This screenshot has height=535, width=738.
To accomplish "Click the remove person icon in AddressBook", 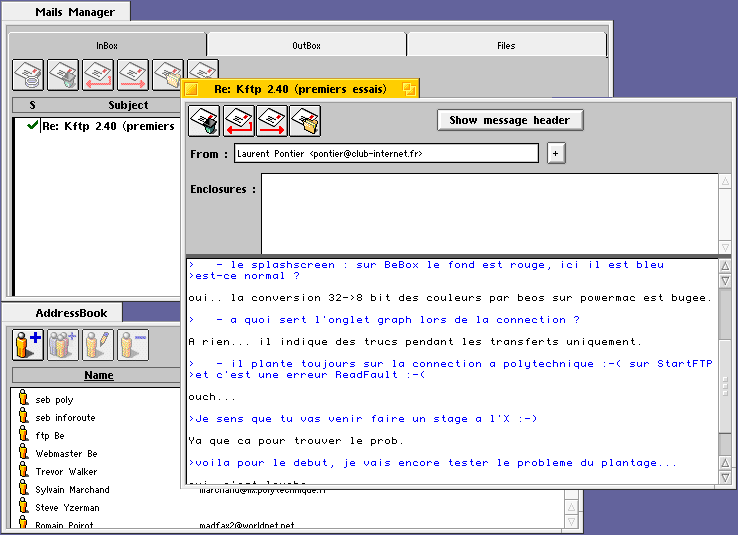I will tap(133, 345).
